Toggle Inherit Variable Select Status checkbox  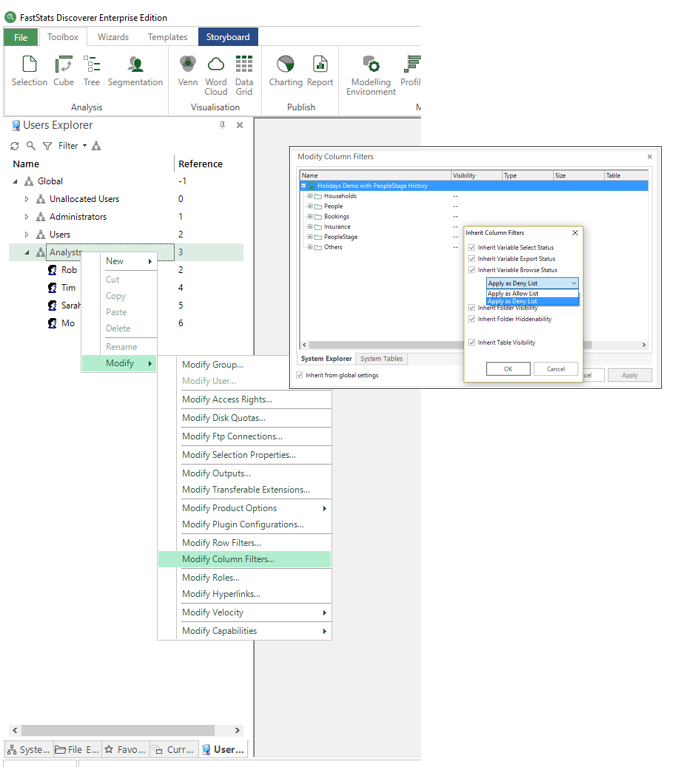[x=471, y=247]
